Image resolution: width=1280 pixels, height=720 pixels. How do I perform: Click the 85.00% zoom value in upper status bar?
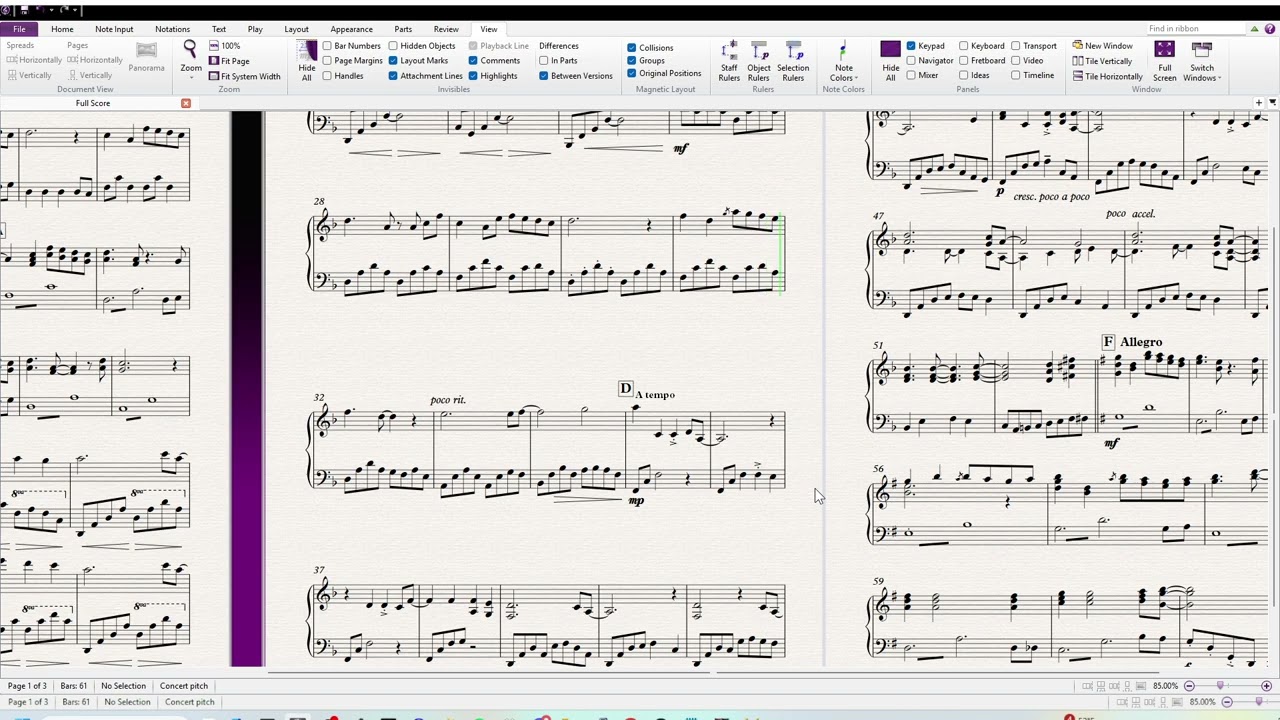[1165, 686]
